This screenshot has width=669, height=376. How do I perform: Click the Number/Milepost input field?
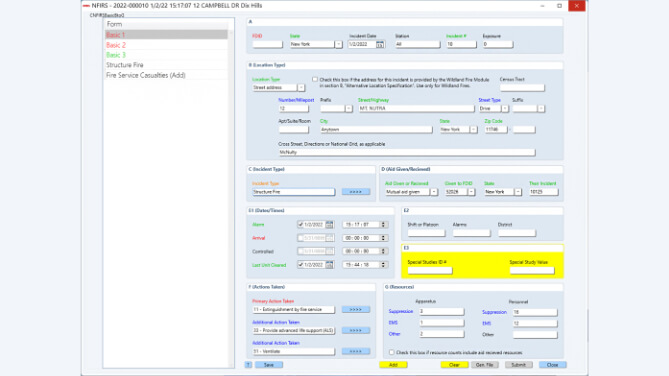click(x=293, y=109)
